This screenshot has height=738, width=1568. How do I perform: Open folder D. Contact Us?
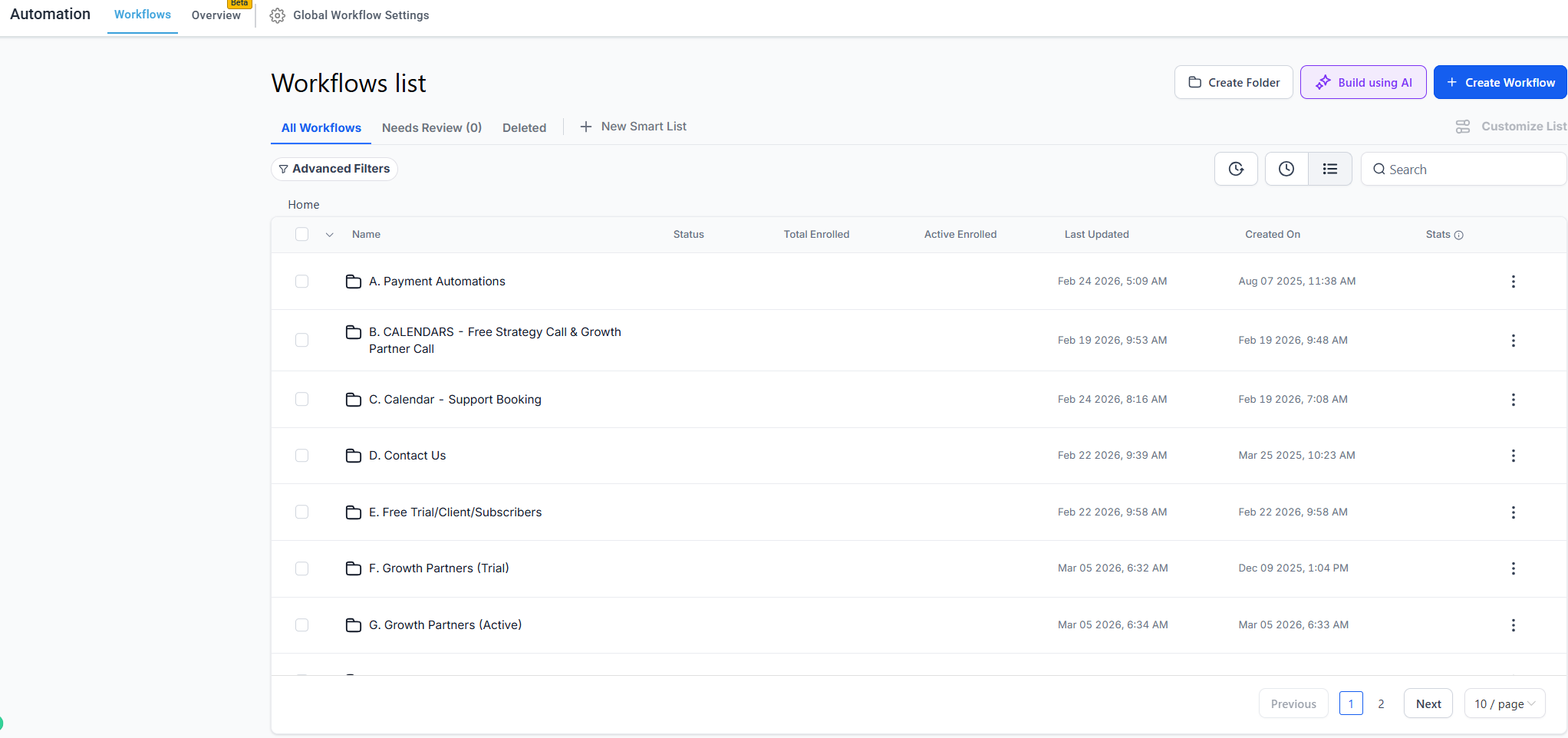tap(407, 456)
